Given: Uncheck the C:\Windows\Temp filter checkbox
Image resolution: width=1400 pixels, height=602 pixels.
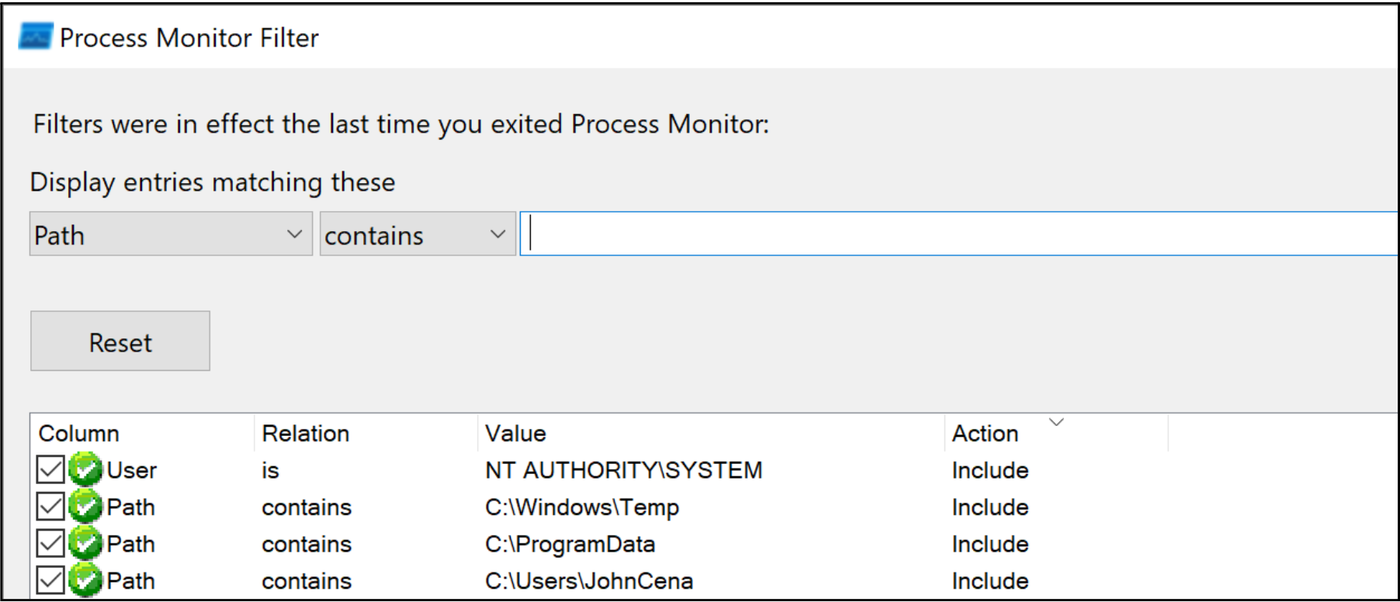Looking at the screenshot, I should point(50,507).
